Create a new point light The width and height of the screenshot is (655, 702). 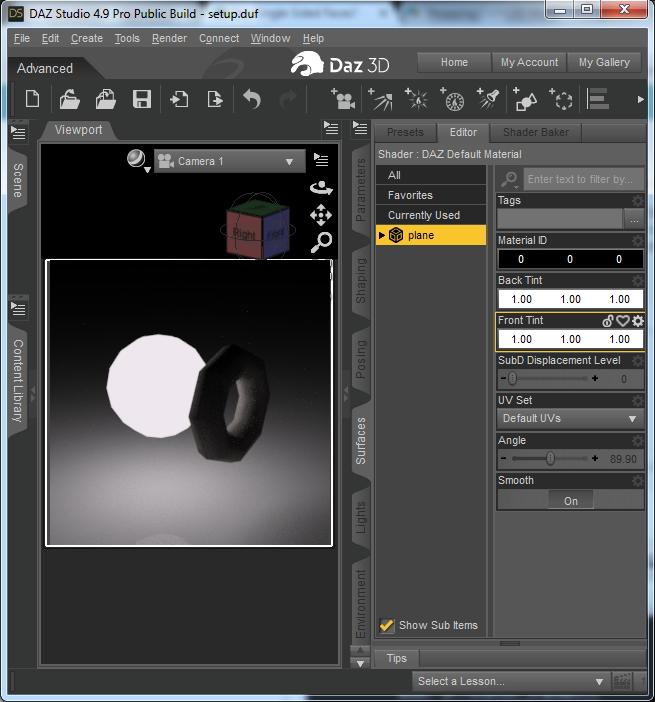click(416, 99)
